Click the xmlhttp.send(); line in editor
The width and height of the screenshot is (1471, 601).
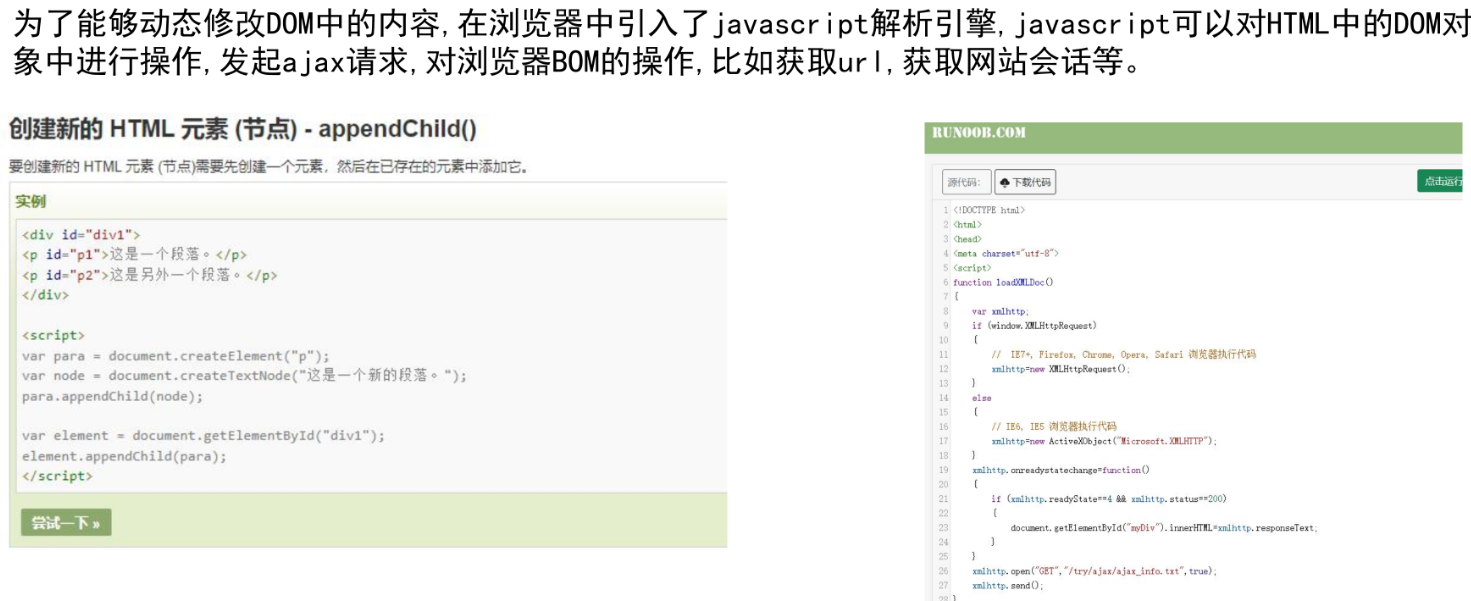1007,586
